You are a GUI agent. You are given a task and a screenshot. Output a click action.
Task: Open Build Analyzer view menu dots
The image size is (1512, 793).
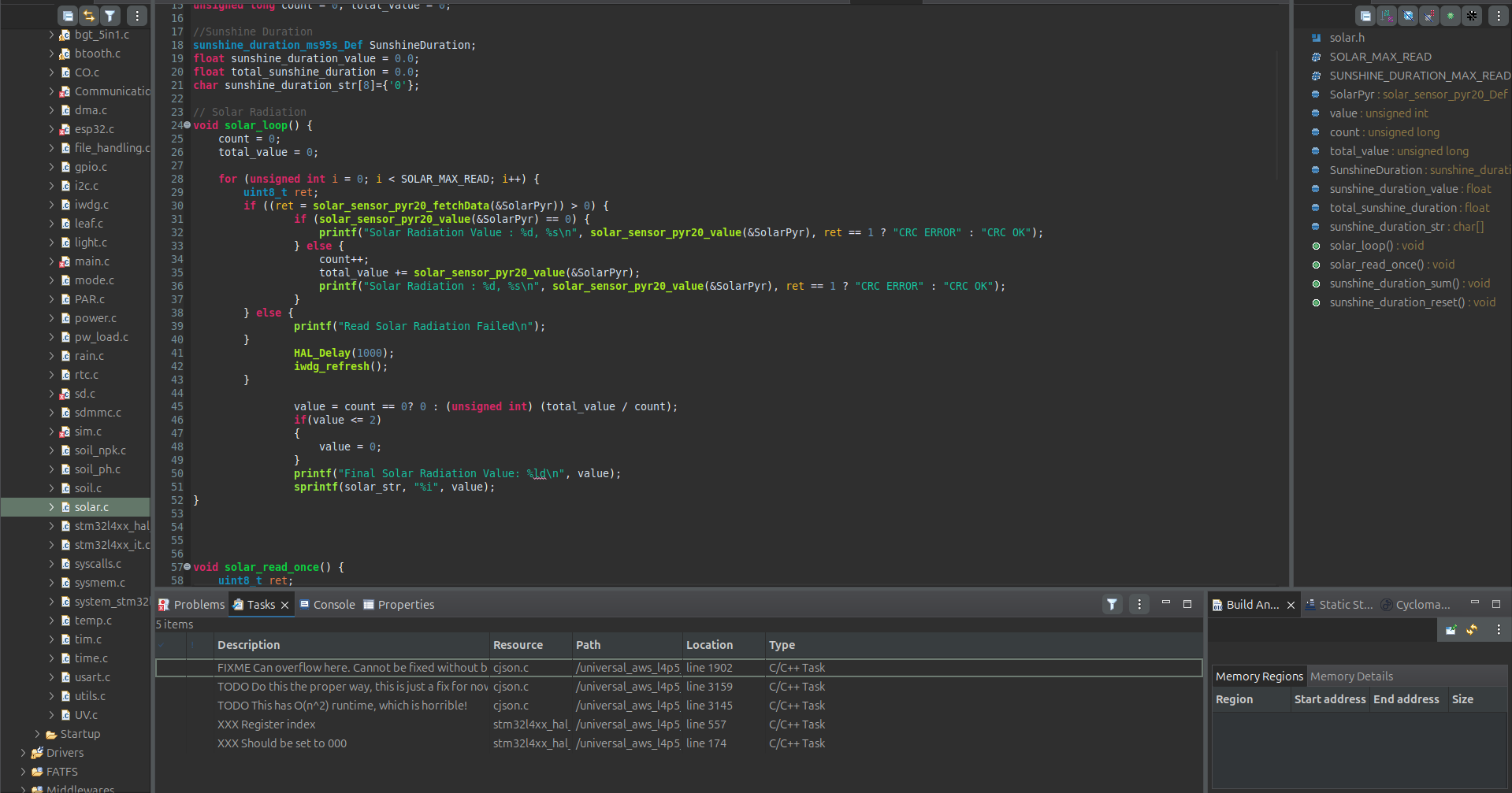[1499, 629]
